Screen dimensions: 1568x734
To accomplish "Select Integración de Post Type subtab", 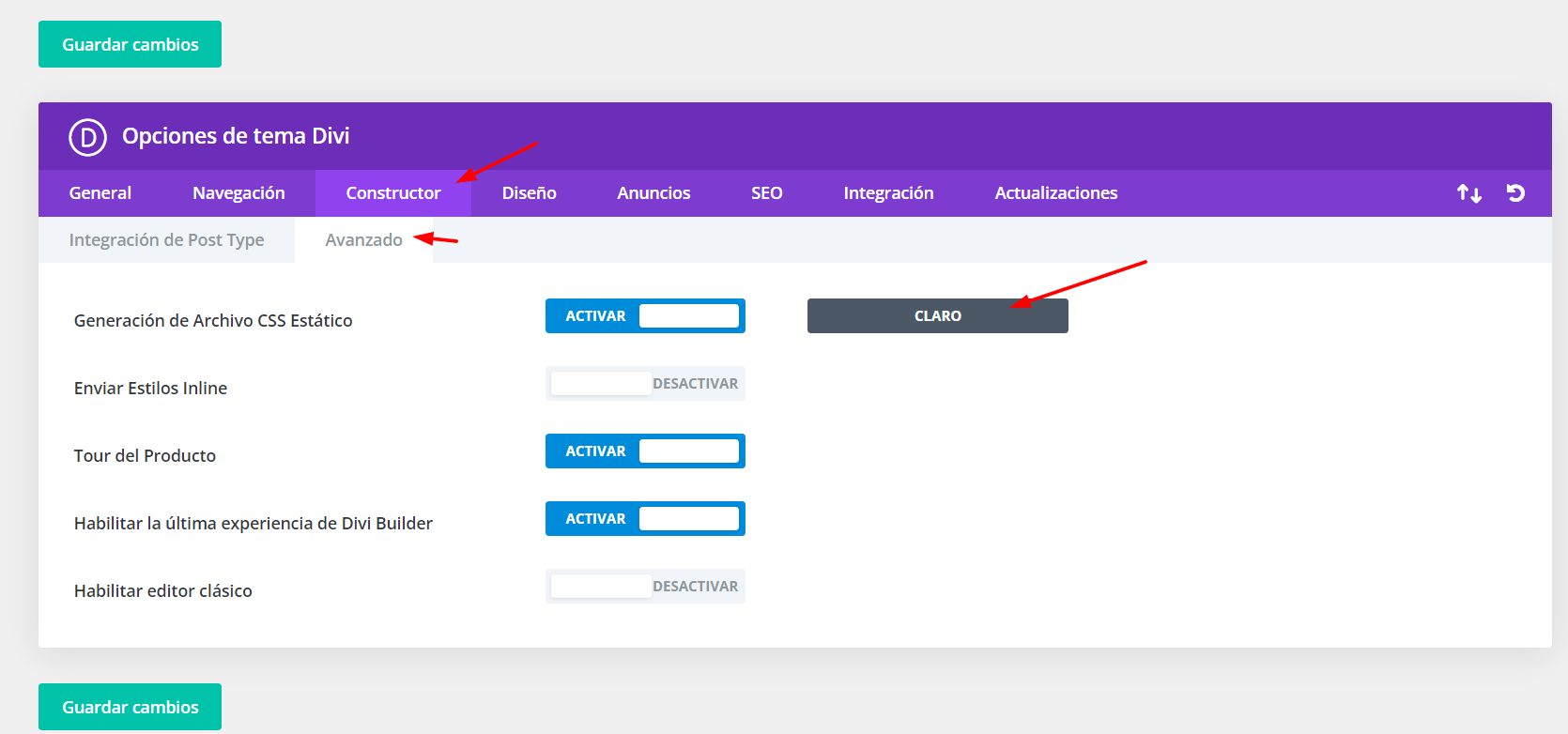I will (166, 240).
